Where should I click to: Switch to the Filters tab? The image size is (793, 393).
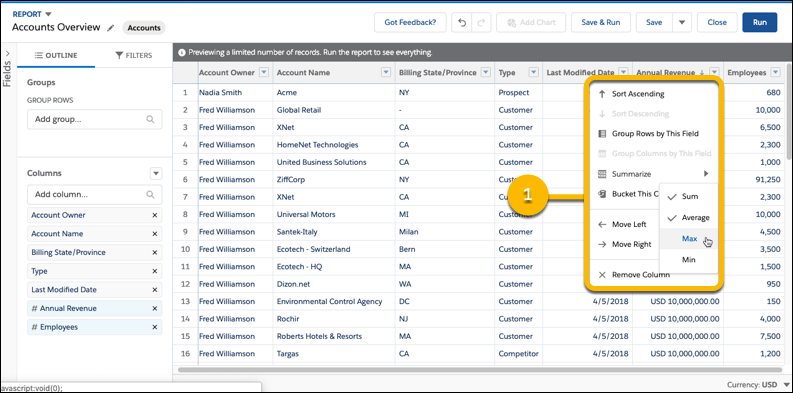point(134,55)
